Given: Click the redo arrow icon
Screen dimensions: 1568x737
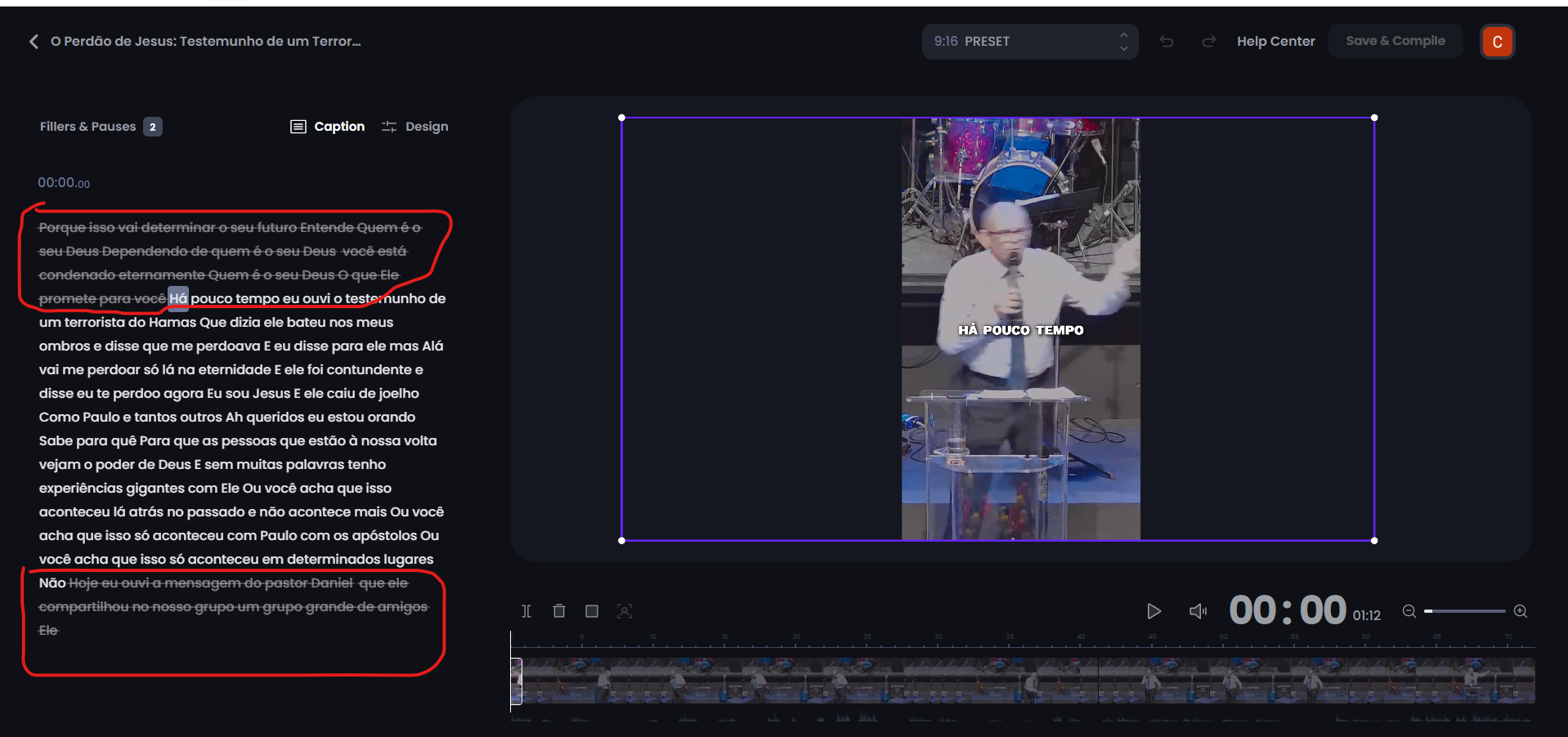Looking at the screenshot, I should 1208,42.
